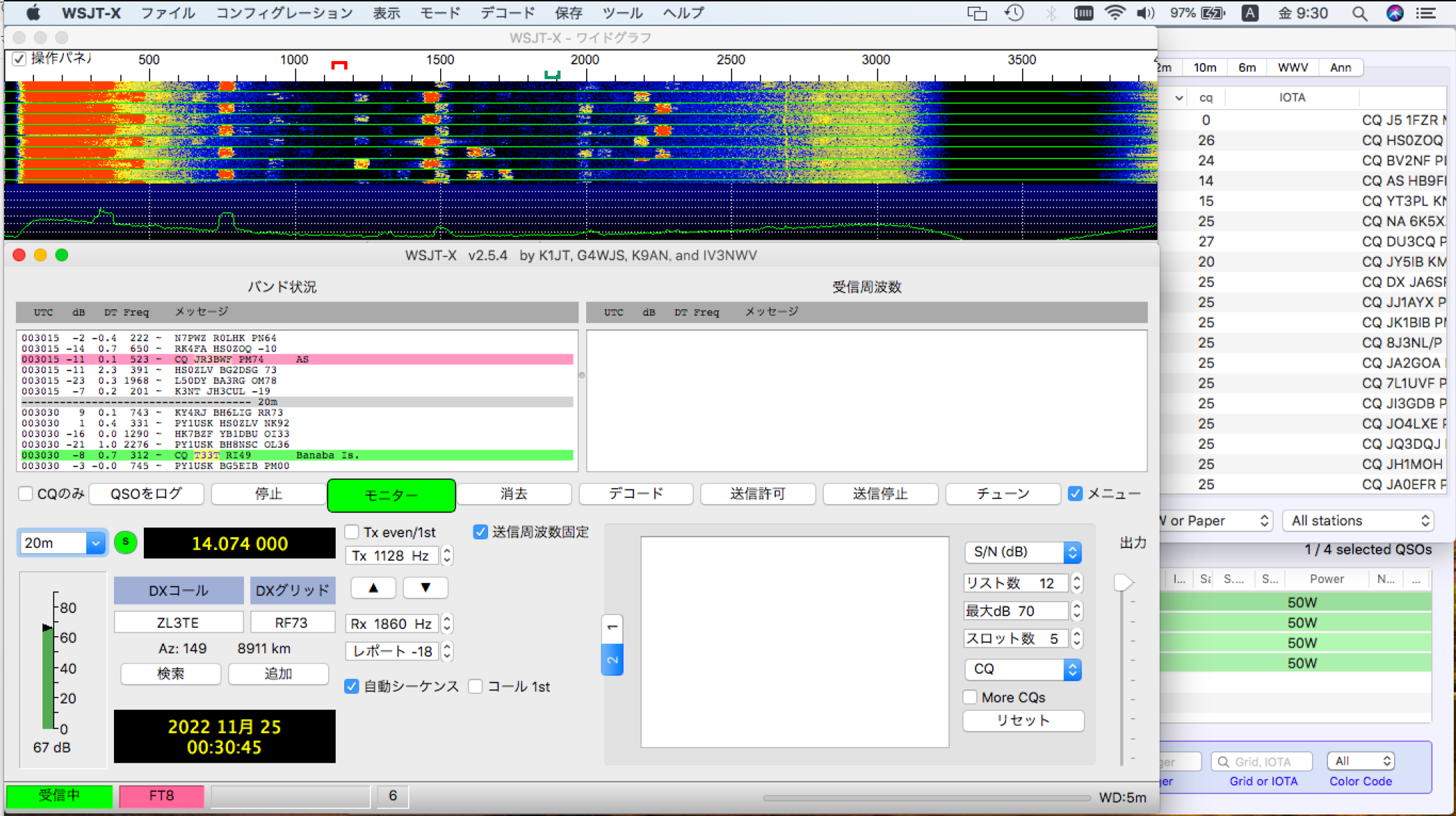Enable コール 1st checkbox

pos(476,687)
